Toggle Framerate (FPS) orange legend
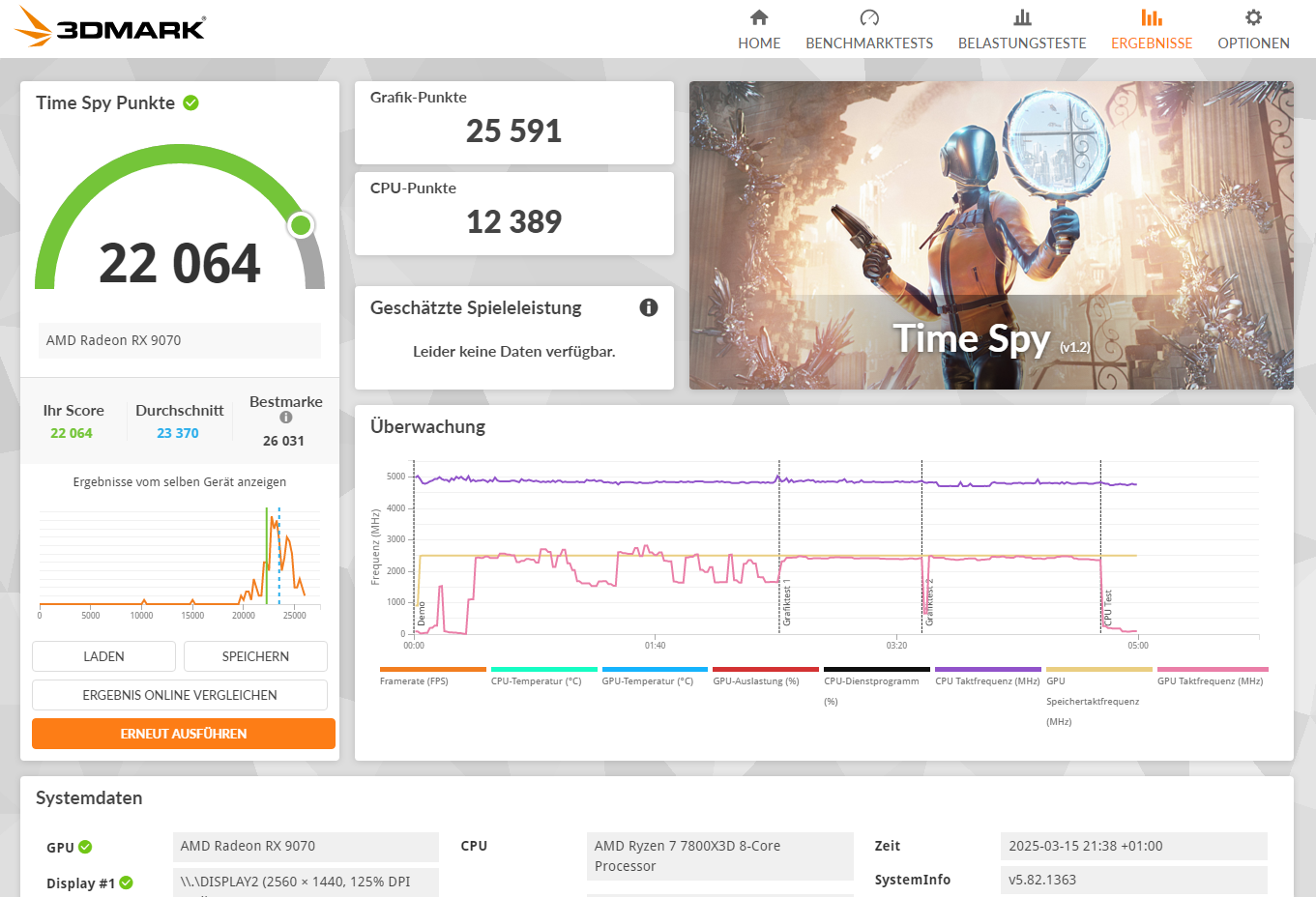Screen dimensions: 1316x897 point(433,669)
